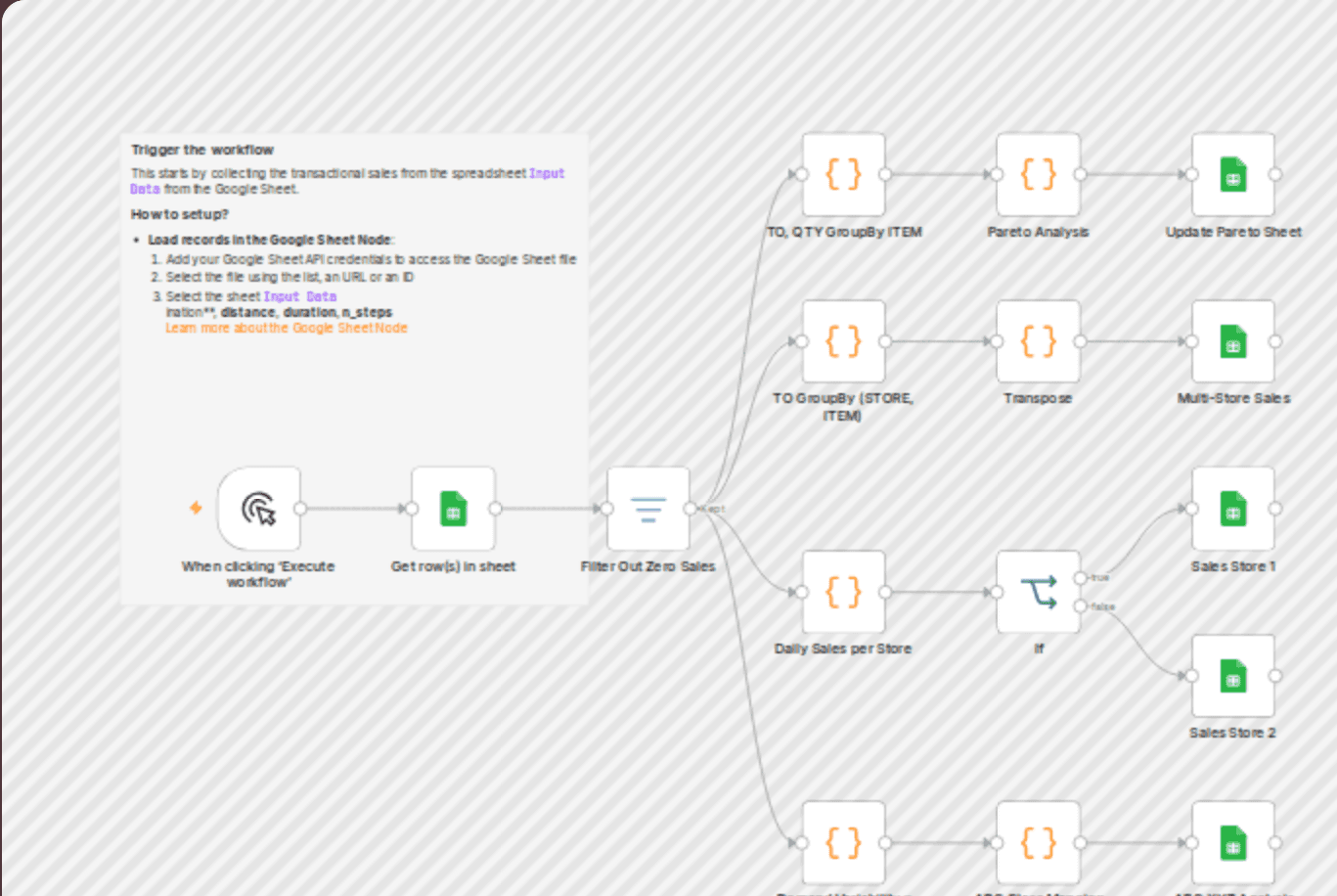The width and height of the screenshot is (1337, 896).
Task: Click the 'Transpose' node label
Action: coord(1038,398)
